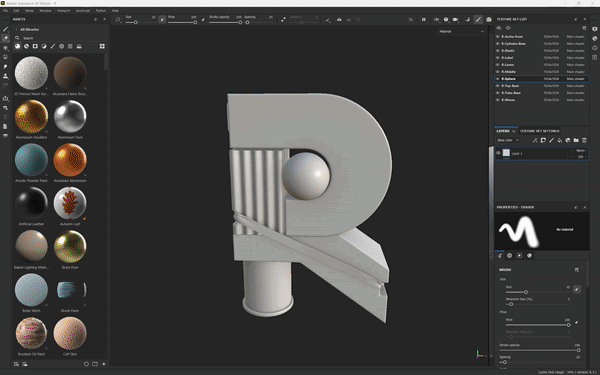
Task: Select R.Arche-Front texture set row
Action: tap(542, 37)
